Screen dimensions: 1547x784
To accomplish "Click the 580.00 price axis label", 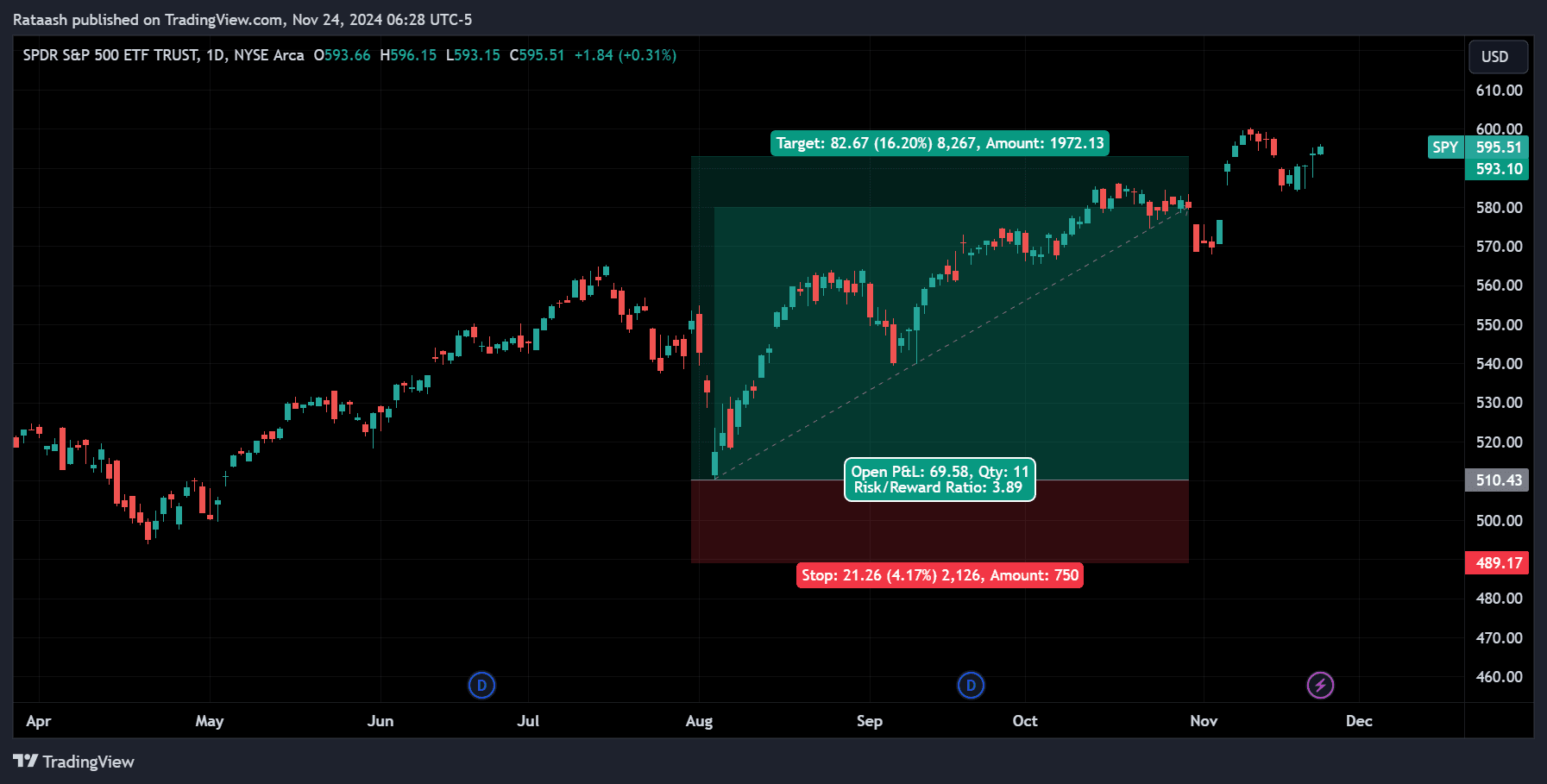I will (1499, 208).
